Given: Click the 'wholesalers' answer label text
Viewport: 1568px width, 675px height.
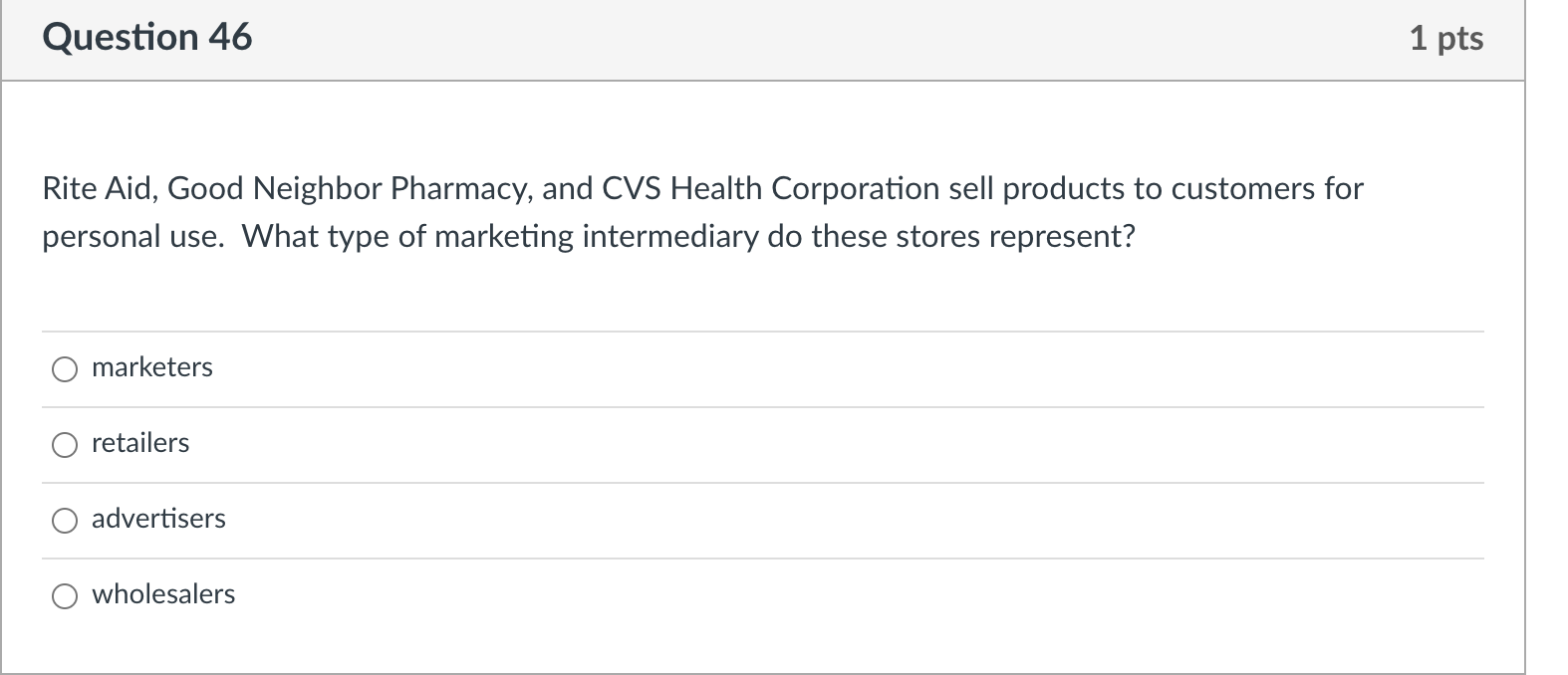Looking at the screenshot, I should pyautogui.click(x=163, y=594).
